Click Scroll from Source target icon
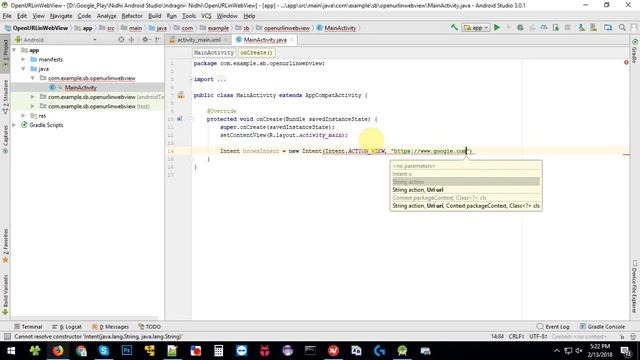Screen dimensions: 640x360 click(121, 40)
